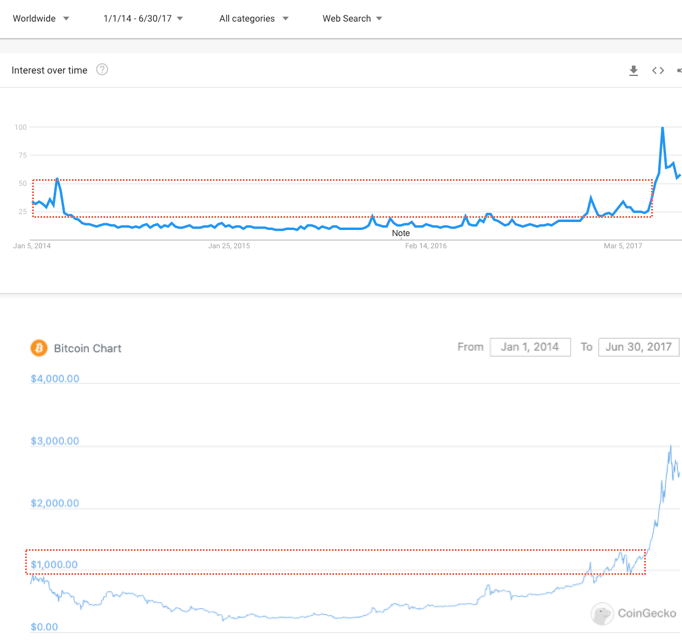Click the $0.00 price axis label
This screenshot has width=682, height=642.
tap(44, 627)
